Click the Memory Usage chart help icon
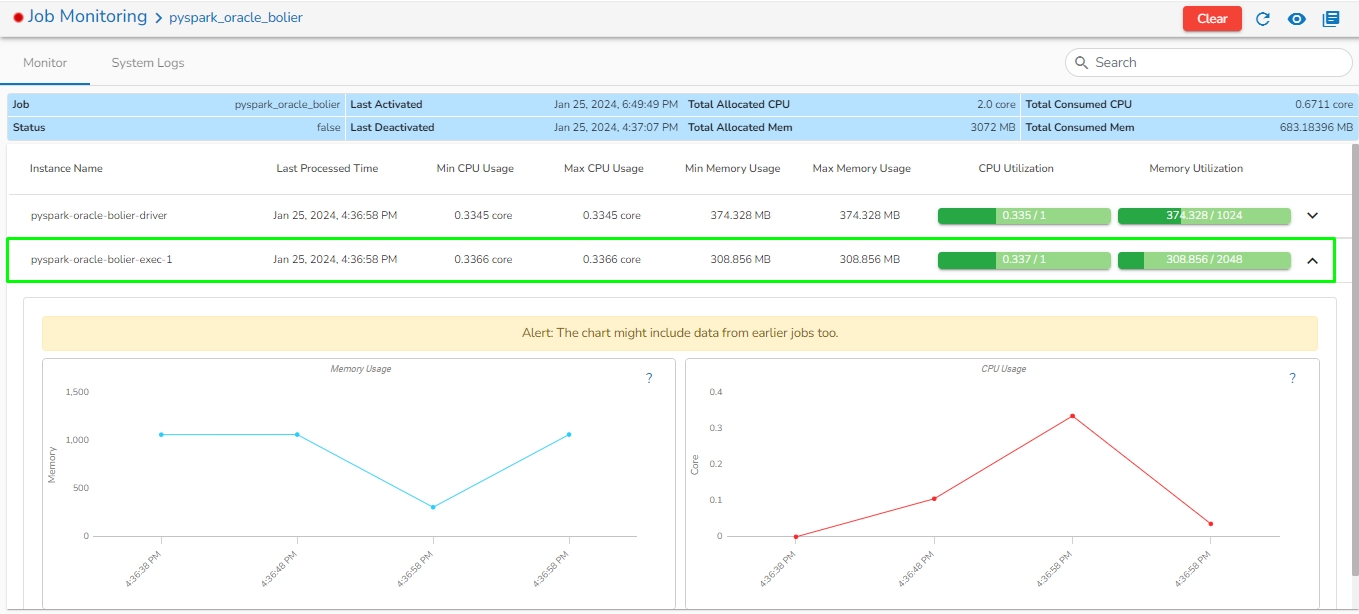 pyautogui.click(x=649, y=378)
